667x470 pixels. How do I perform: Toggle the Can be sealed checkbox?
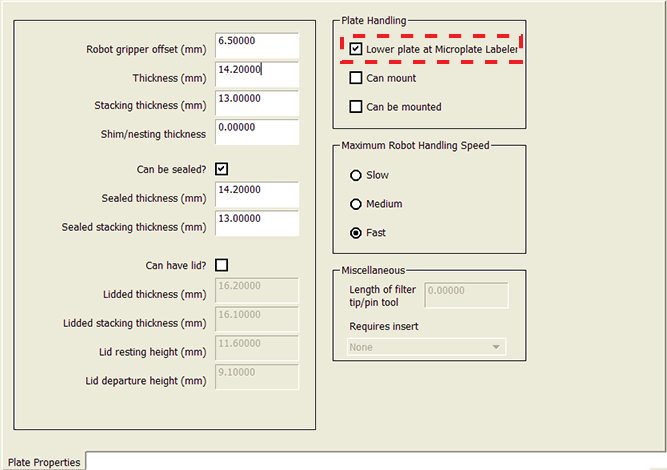222,169
